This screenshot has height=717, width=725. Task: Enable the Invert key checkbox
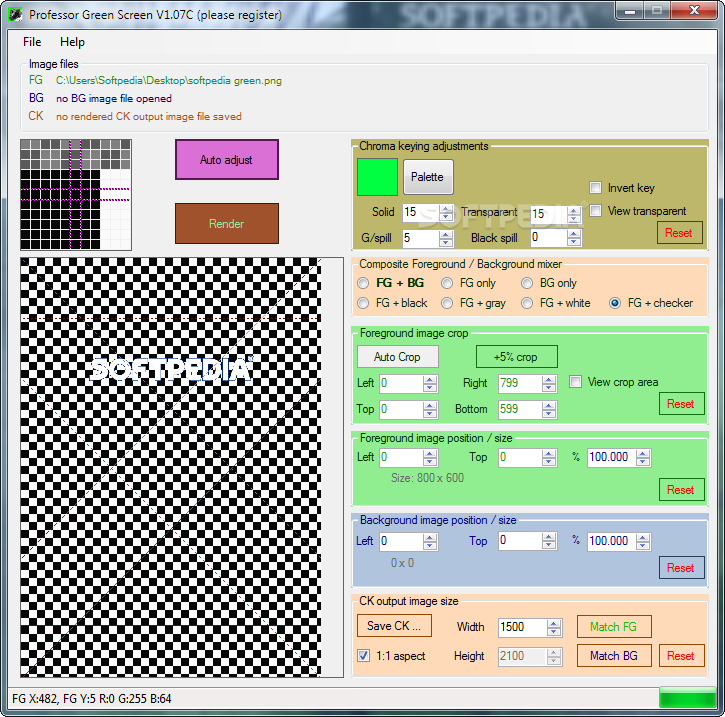(596, 188)
